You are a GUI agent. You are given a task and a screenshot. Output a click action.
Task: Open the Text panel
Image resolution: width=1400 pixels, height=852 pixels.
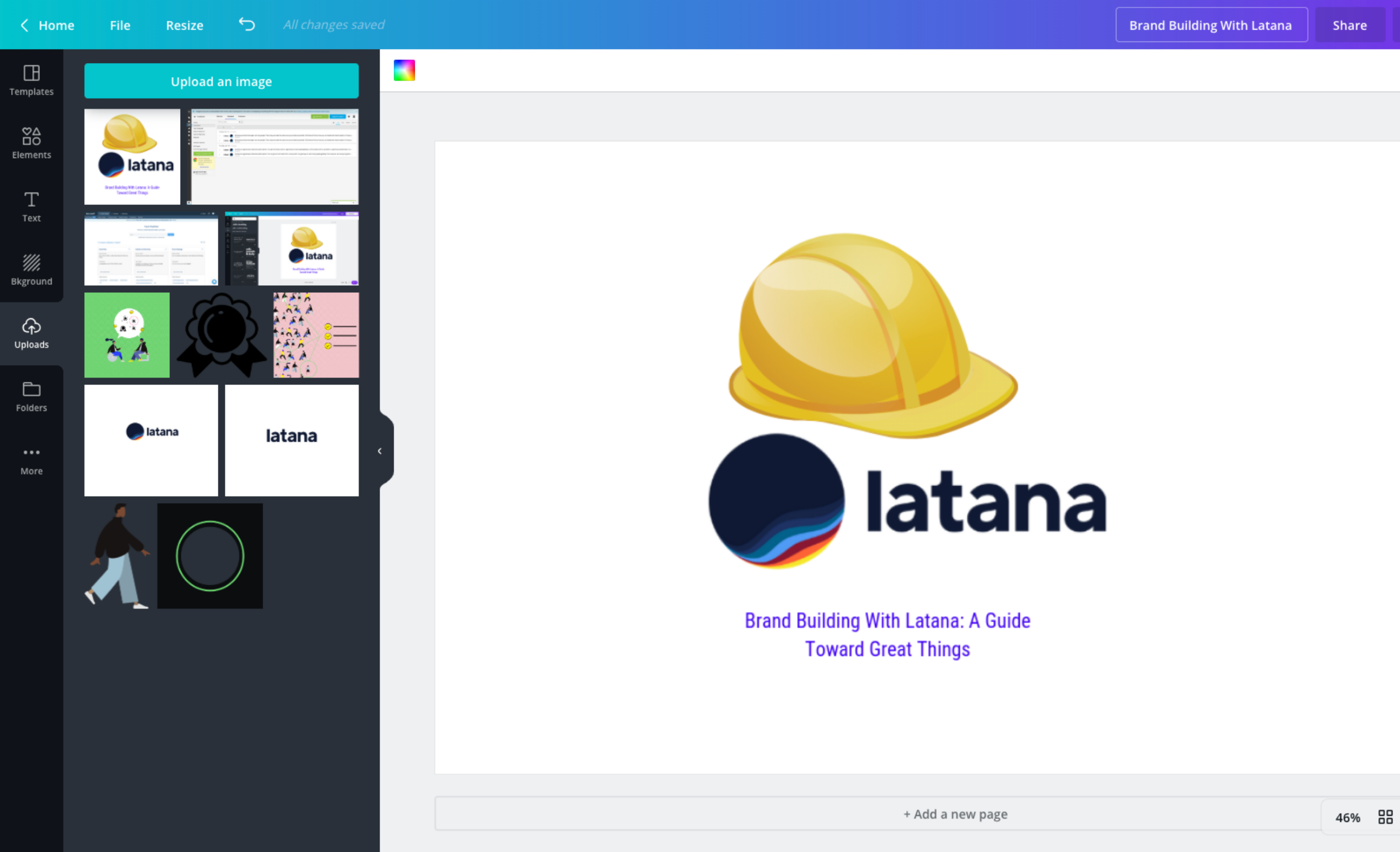(31, 206)
